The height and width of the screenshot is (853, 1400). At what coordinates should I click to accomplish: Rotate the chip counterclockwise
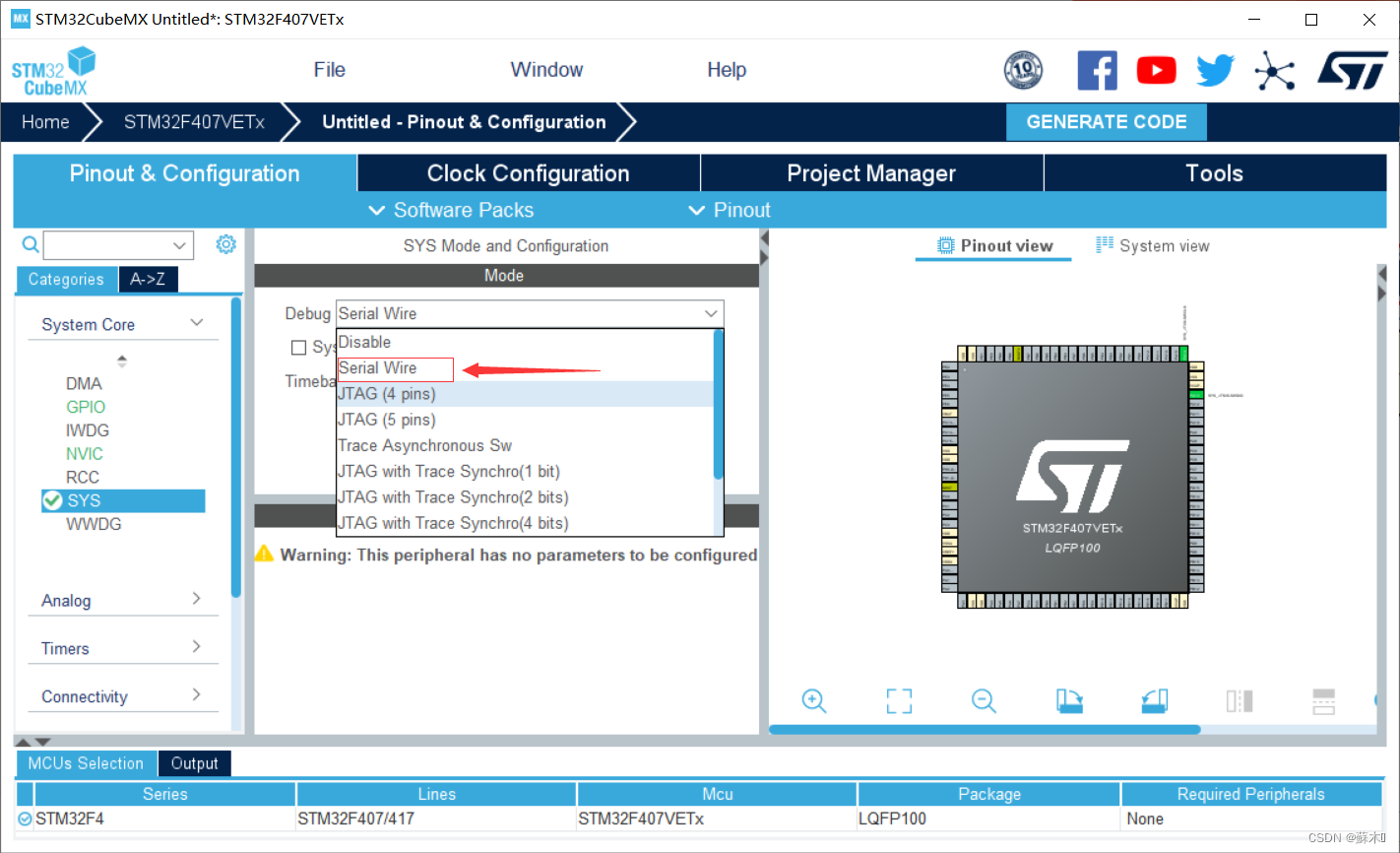[1154, 701]
